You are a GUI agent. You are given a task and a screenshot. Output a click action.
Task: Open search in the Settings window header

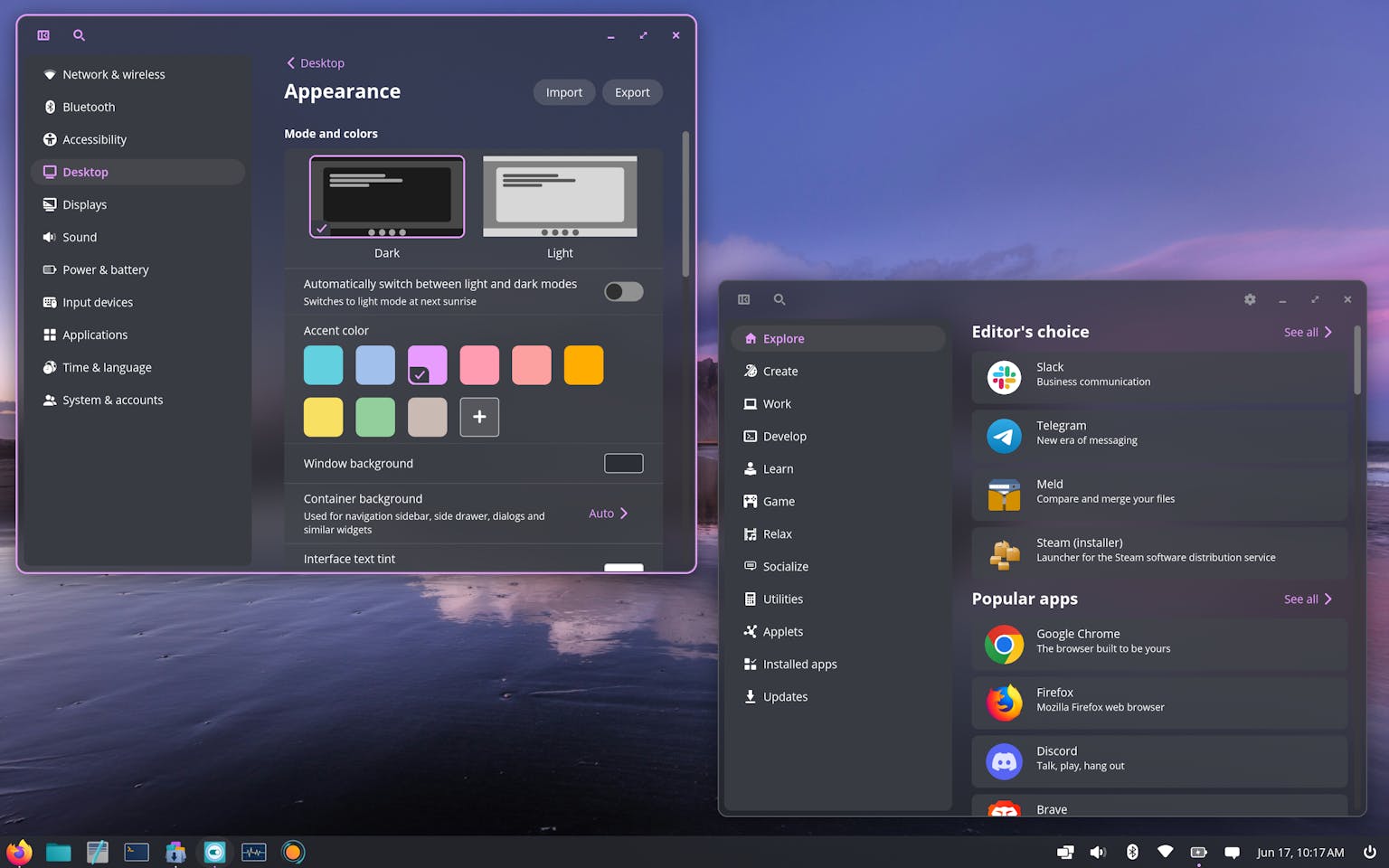(79, 35)
